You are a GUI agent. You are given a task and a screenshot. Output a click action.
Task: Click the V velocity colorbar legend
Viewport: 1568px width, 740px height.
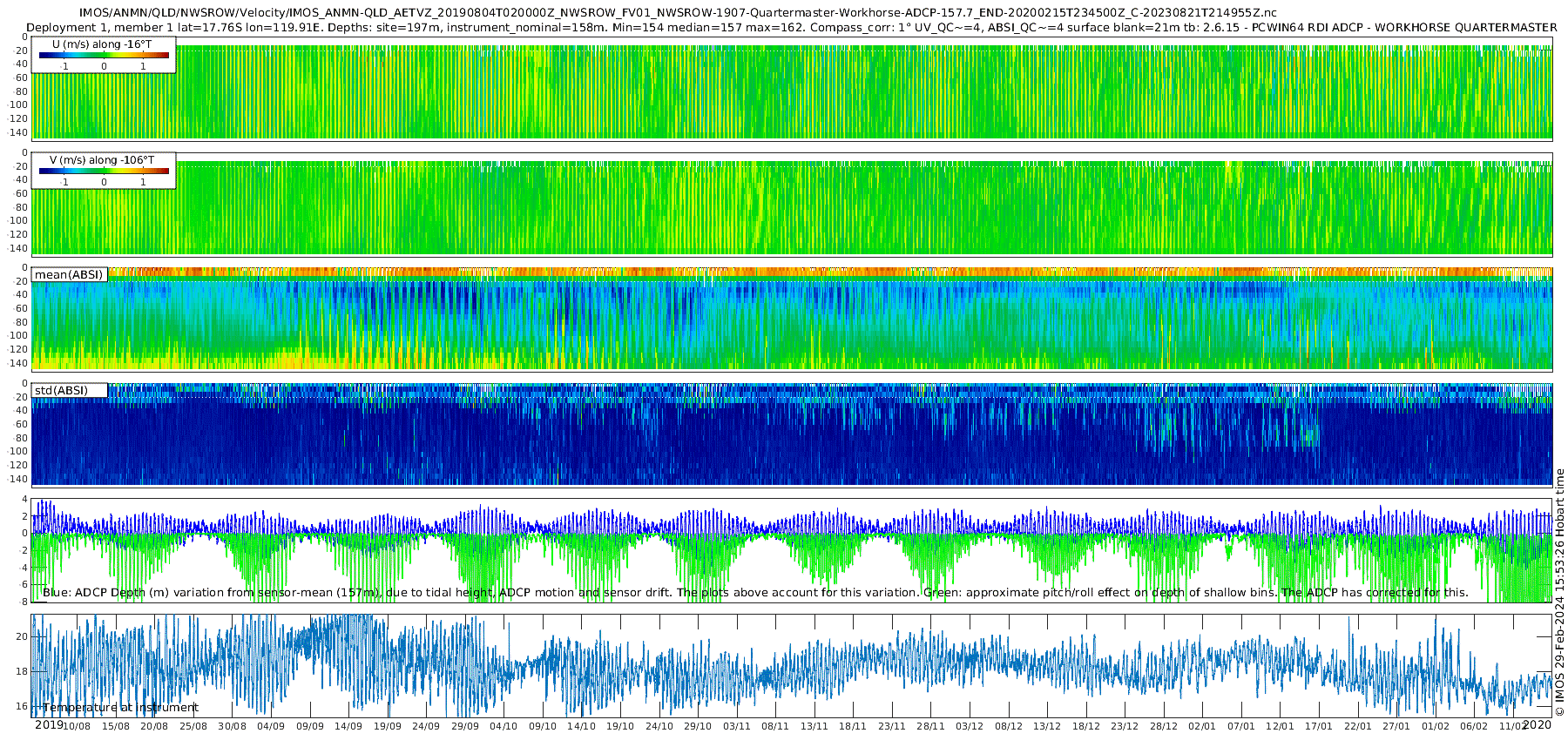pos(104,172)
